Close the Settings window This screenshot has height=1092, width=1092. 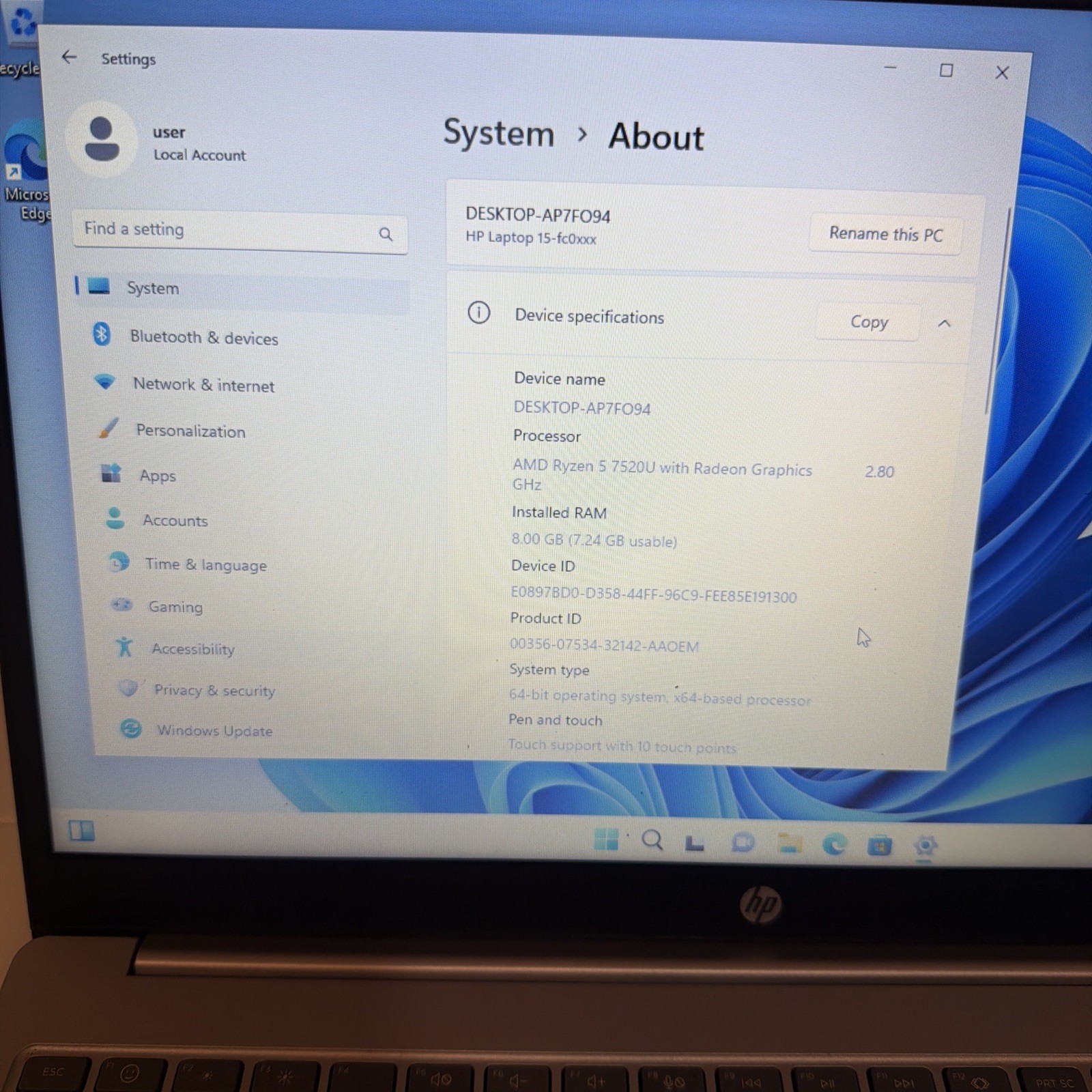(1002, 72)
